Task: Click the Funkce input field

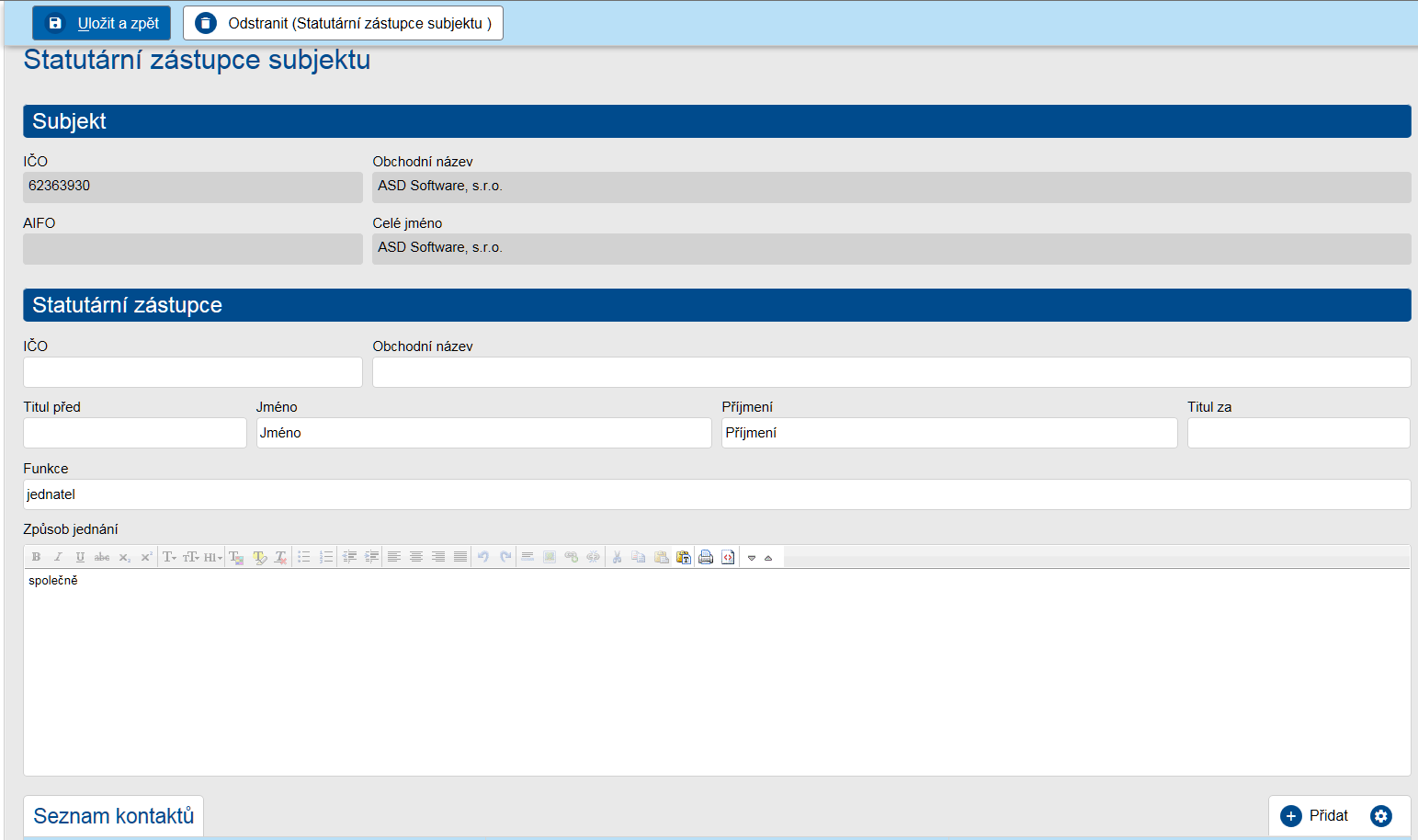Action: click(717, 494)
